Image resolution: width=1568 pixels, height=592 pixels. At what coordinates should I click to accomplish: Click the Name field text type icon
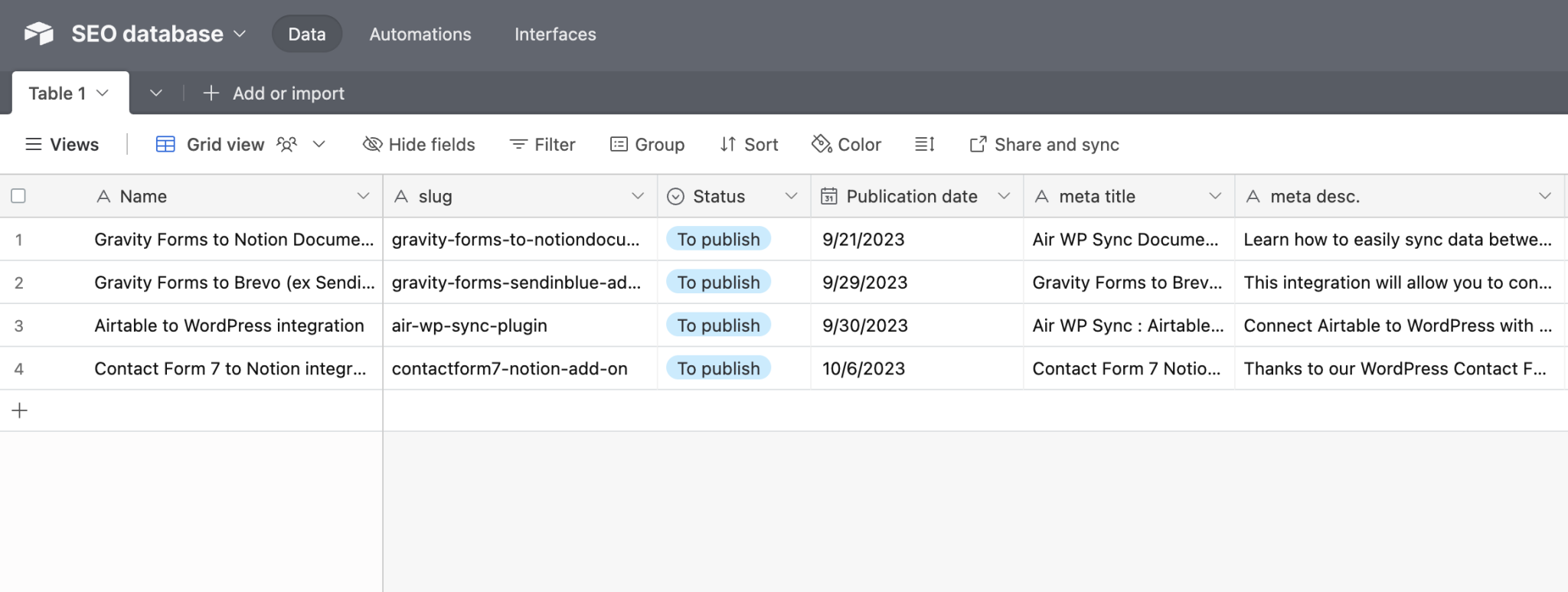(x=103, y=196)
